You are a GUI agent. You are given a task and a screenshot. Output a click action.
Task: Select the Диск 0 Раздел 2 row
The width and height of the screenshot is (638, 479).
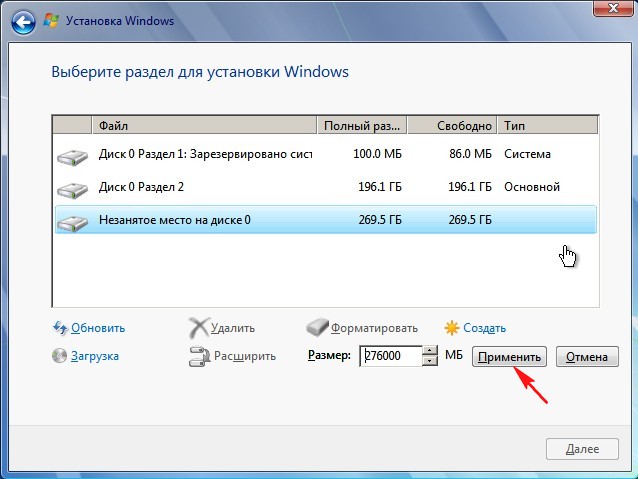(326, 187)
